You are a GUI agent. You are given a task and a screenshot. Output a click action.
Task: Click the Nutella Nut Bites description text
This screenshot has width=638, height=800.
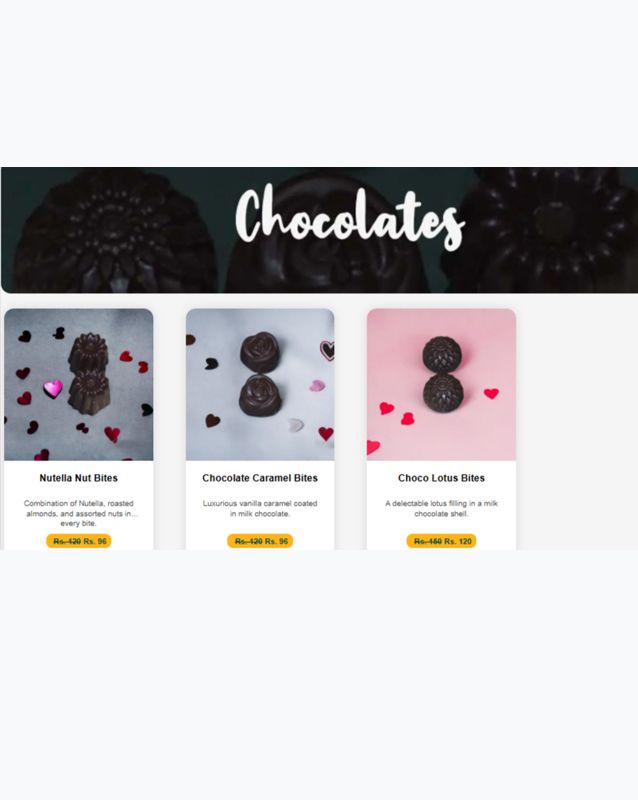[x=79, y=513]
